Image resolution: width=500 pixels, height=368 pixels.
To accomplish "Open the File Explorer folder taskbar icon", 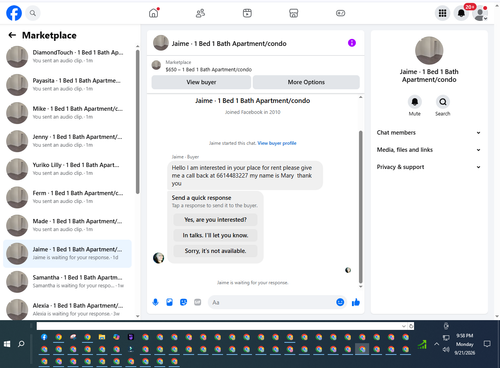I will [x=102, y=337].
